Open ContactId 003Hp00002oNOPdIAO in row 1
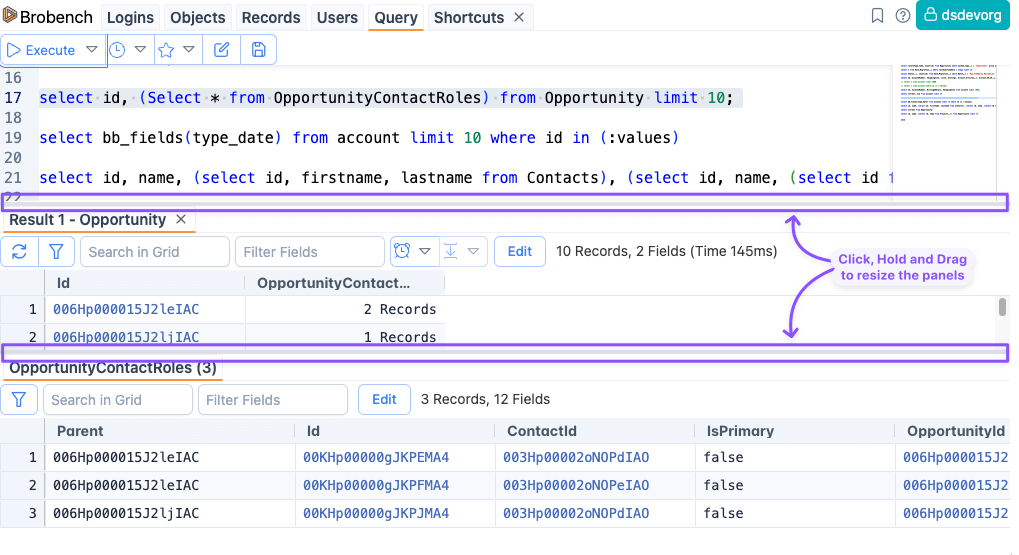The image size is (1019, 555). coord(576,458)
